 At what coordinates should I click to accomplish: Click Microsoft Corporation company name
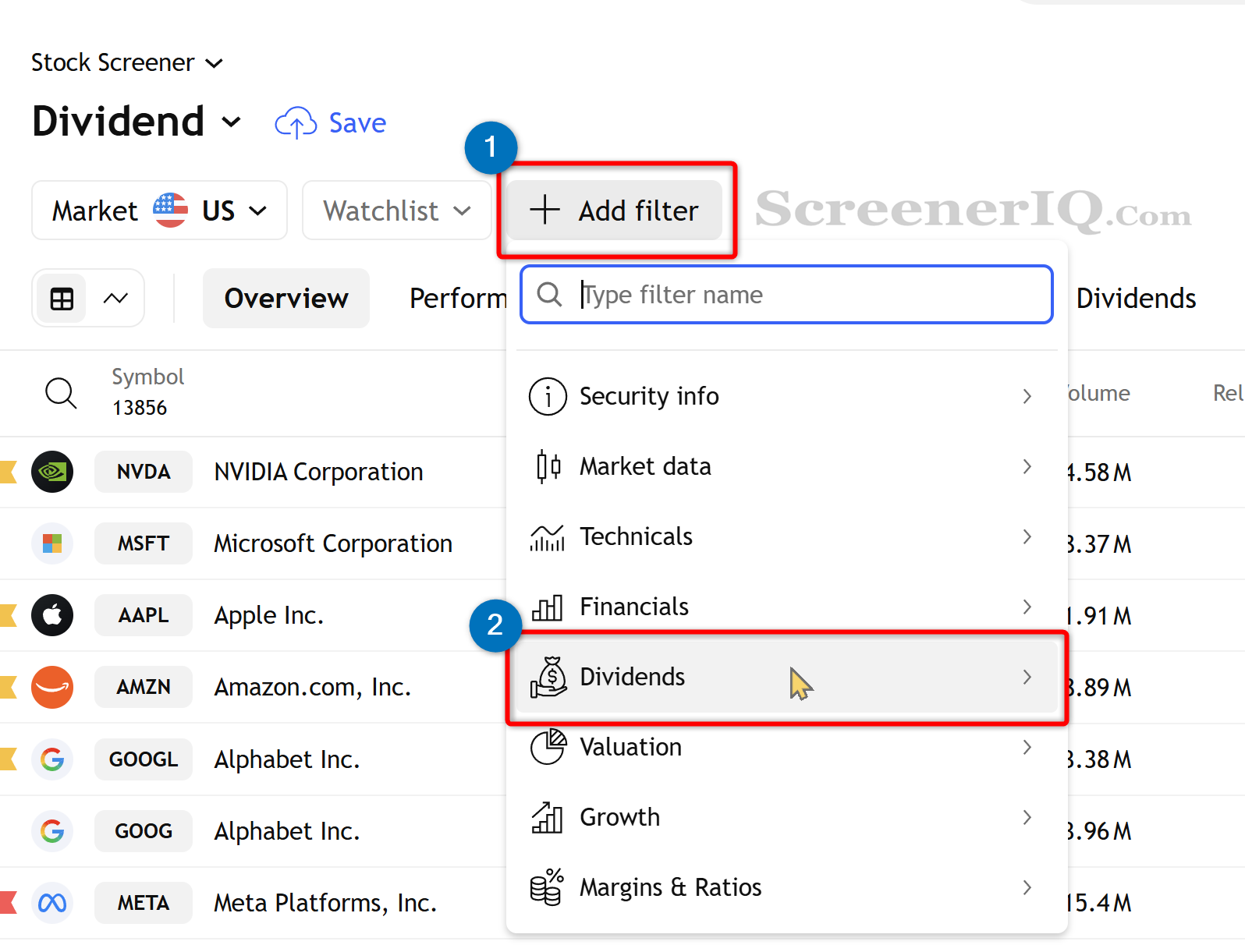click(333, 543)
